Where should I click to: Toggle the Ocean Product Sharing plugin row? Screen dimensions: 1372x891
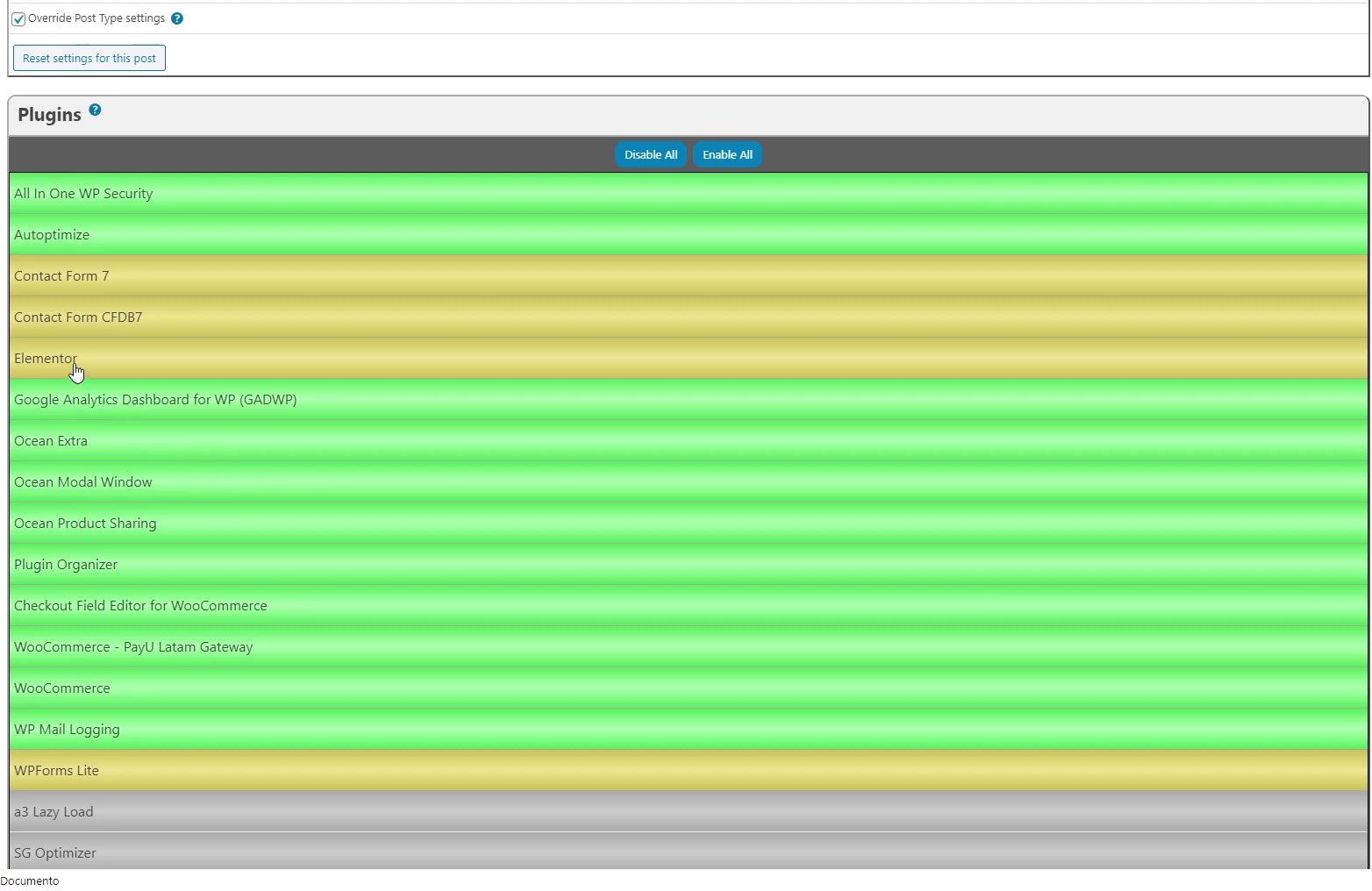pos(689,523)
